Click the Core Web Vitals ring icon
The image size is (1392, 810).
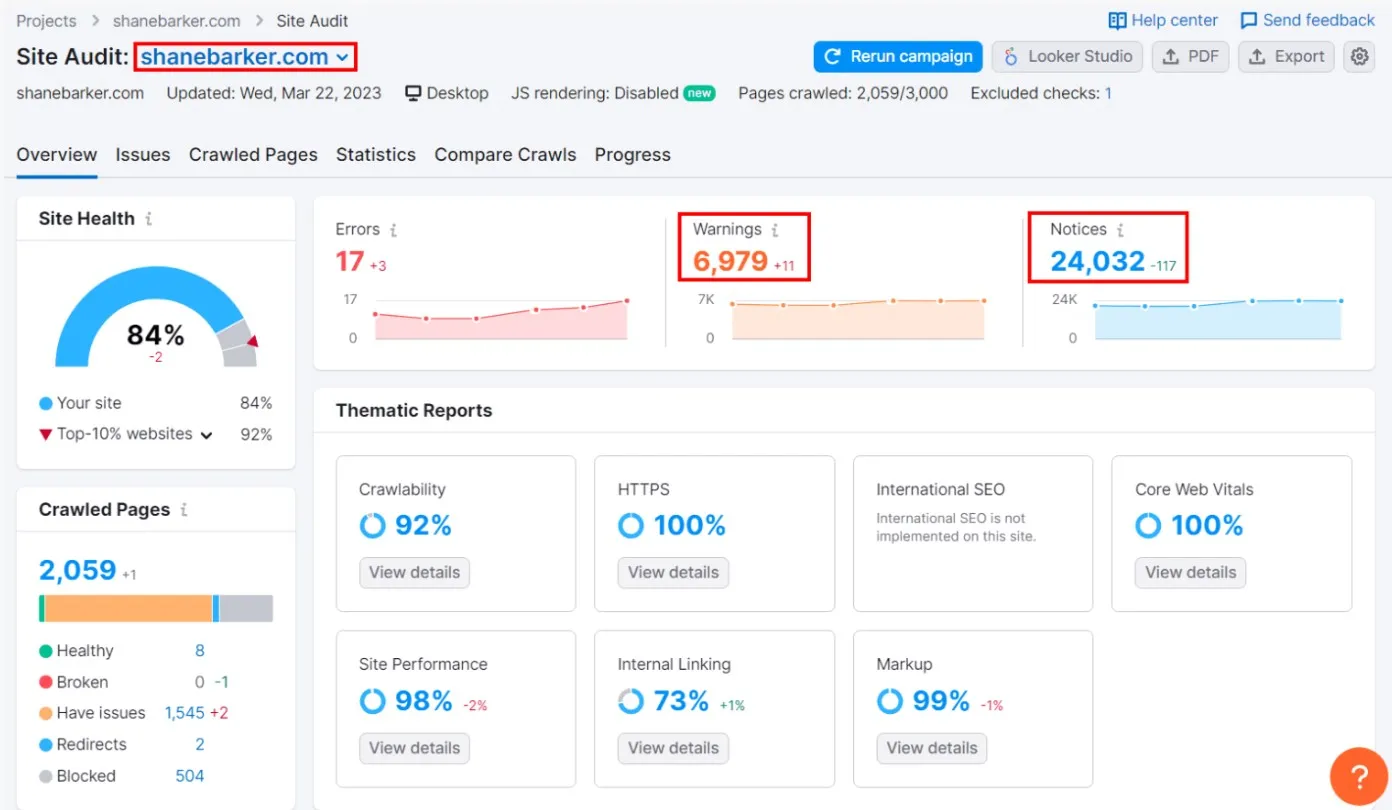[1148, 525]
